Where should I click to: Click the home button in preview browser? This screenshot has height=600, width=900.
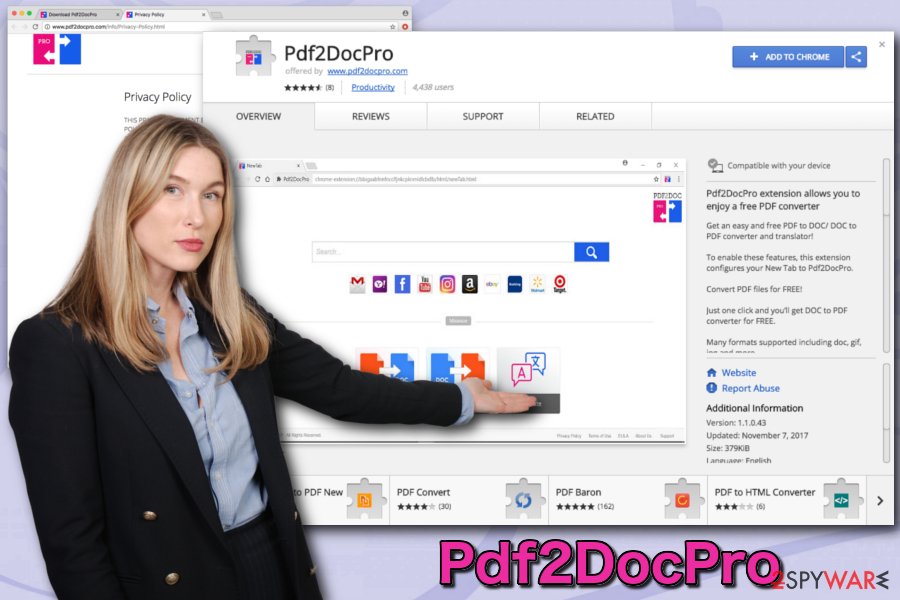coord(267,179)
